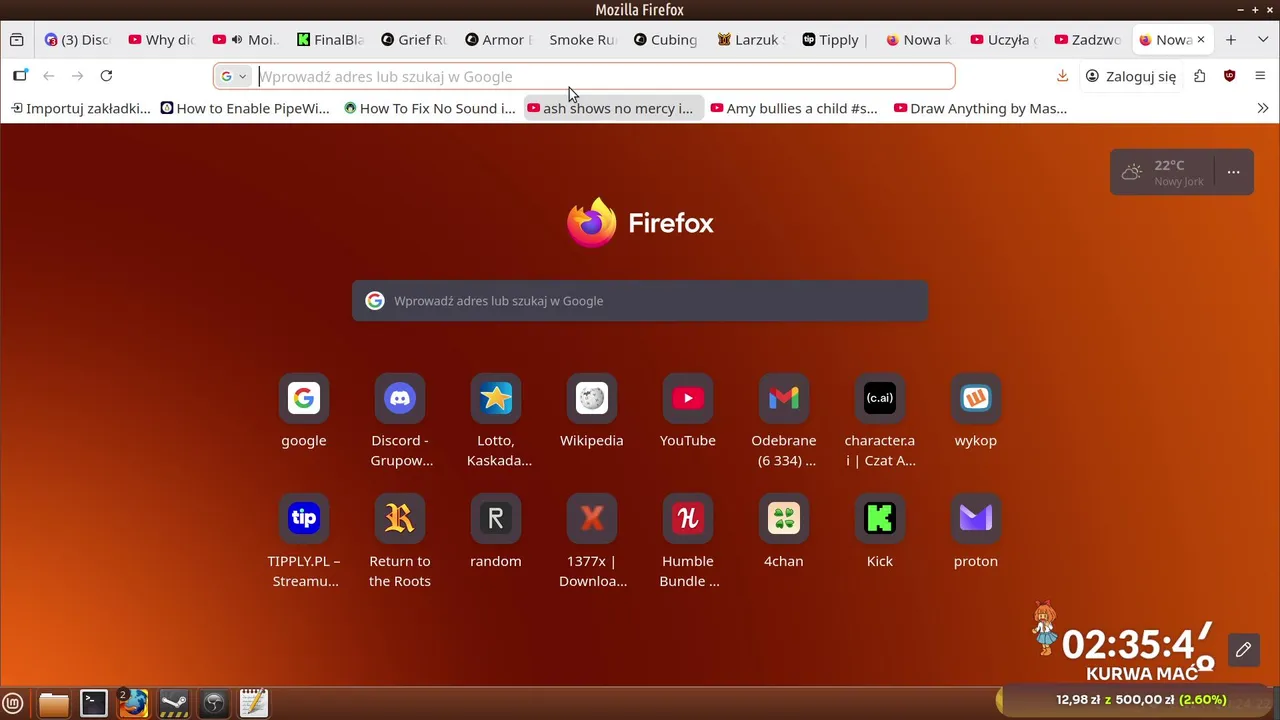Switch to the Smoke Ru tab
Viewport: 1280px width, 720px height.
(x=582, y=40)
